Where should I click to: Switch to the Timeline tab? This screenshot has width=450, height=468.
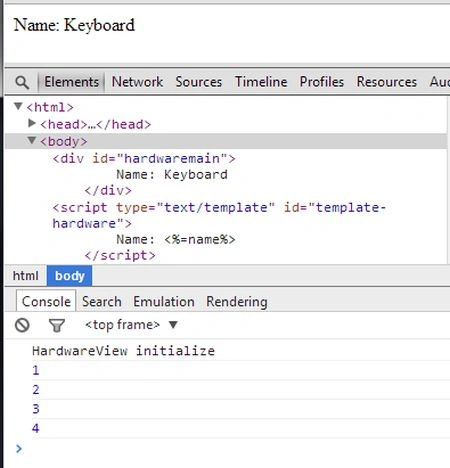tap(261, 82)
